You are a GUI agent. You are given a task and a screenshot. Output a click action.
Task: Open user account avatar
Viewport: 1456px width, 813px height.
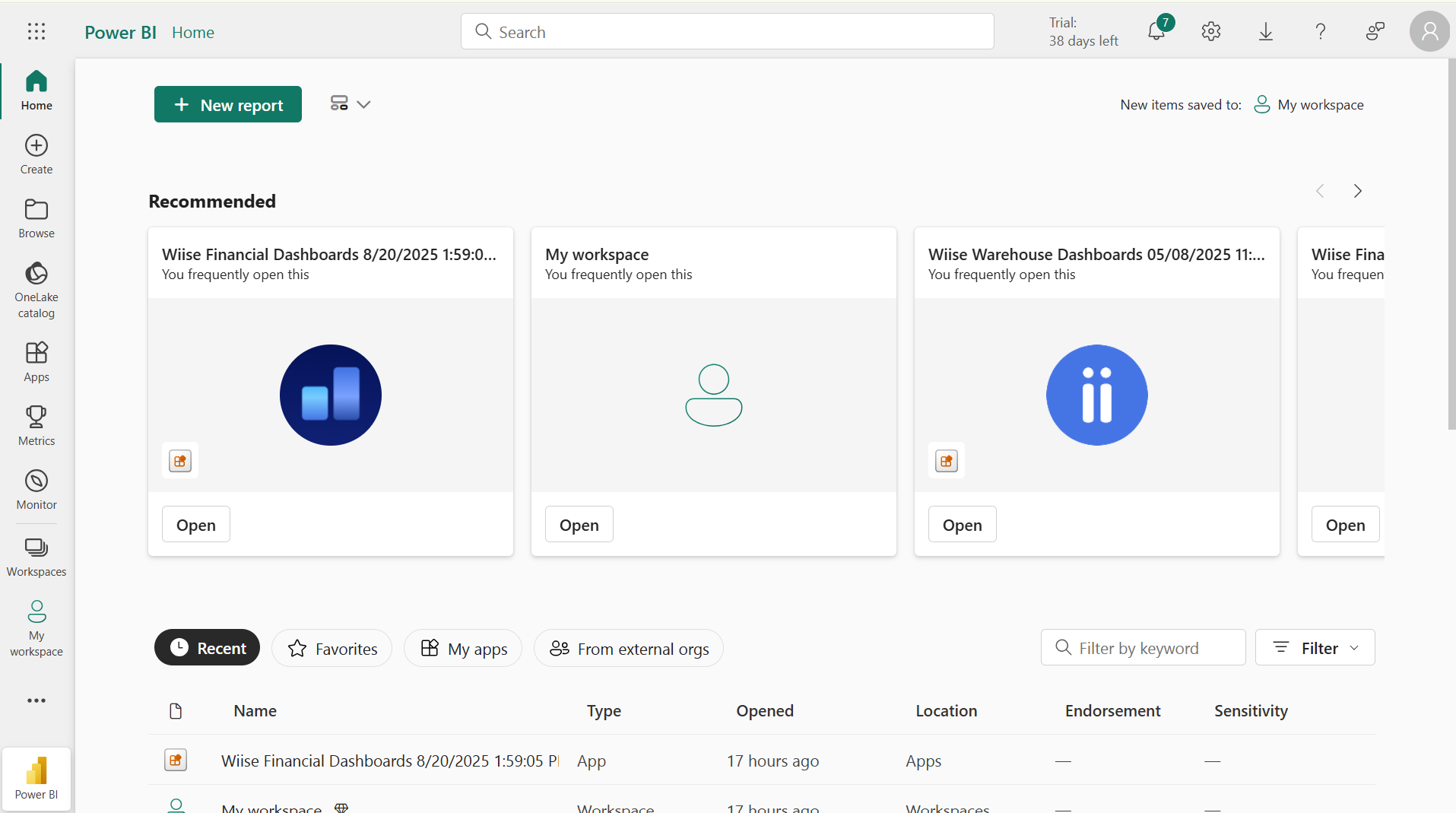pos(1429,31)
